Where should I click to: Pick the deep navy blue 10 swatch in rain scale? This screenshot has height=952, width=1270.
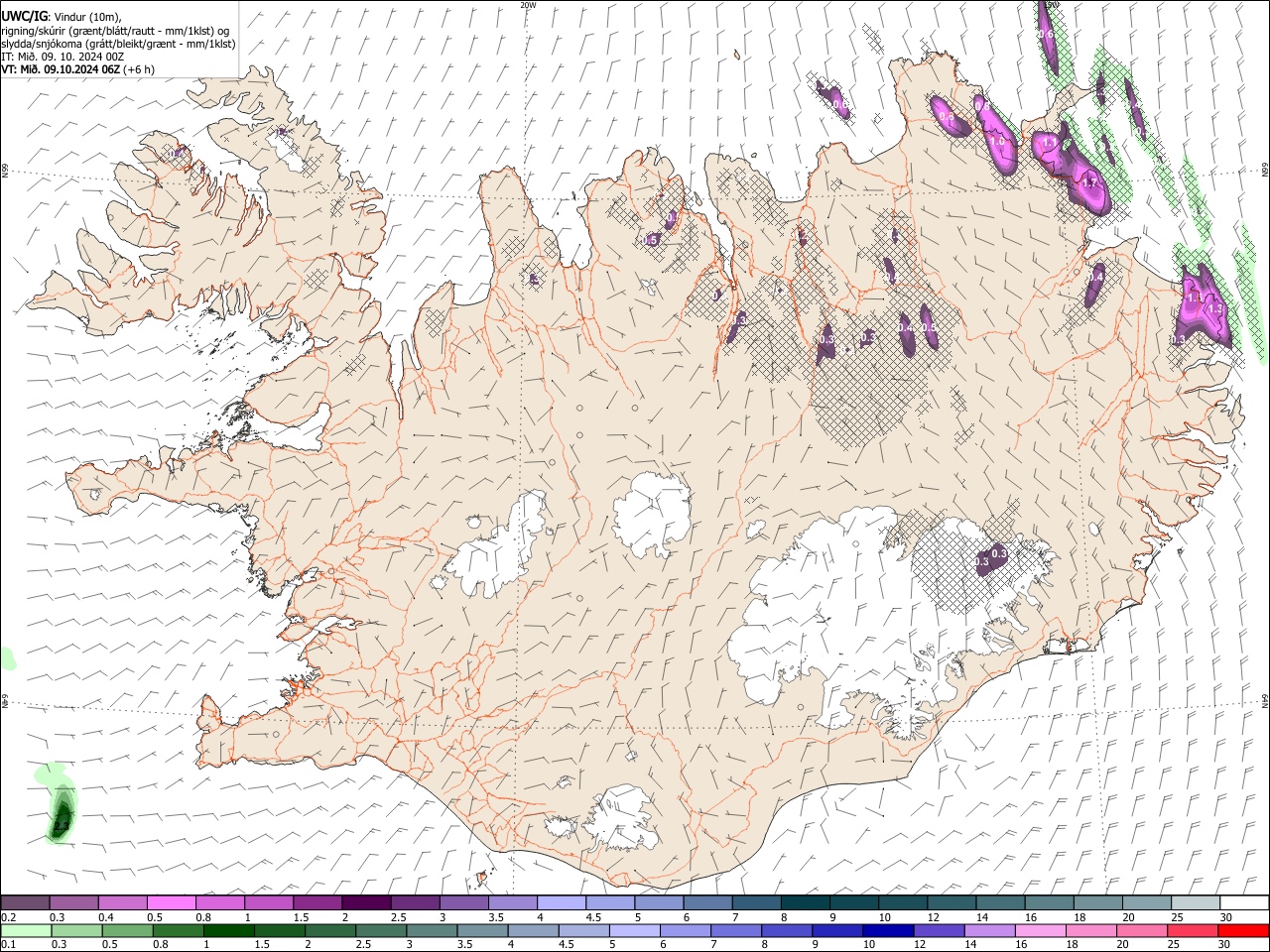click(888, 931)
